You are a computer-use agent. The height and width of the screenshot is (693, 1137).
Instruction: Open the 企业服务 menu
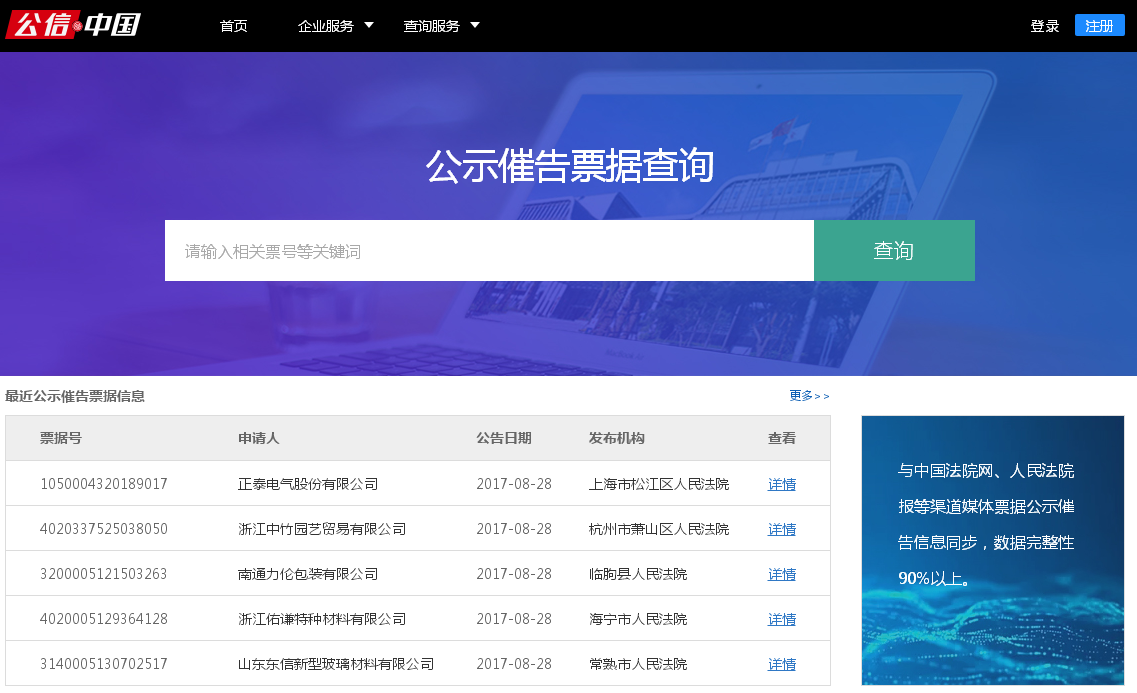[x=326, y=26]
